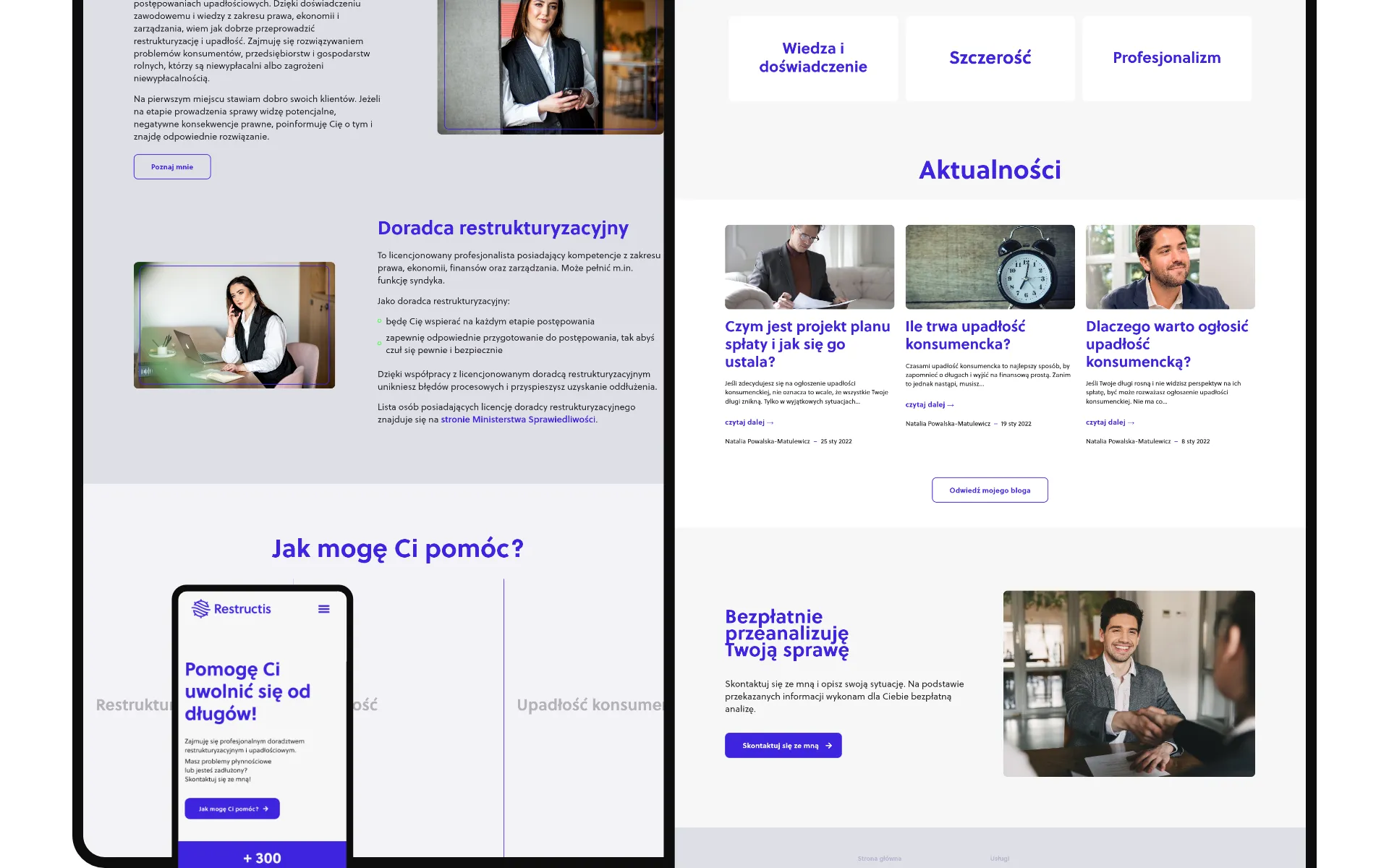Image resolution: width=1389 pixels, height=868 pixels.
Task: Click the 'Odwiedź mojego bloga' button
Action: (989, 490)
